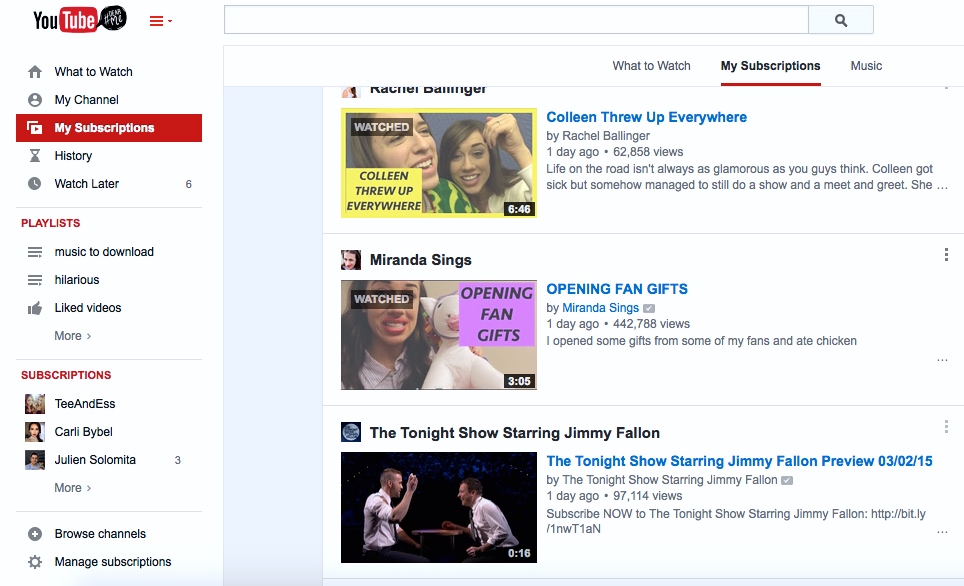Screen dimensions: 964x586
Task: Click the Tonight Show feed channel avatar
Action: click(351, 432)
